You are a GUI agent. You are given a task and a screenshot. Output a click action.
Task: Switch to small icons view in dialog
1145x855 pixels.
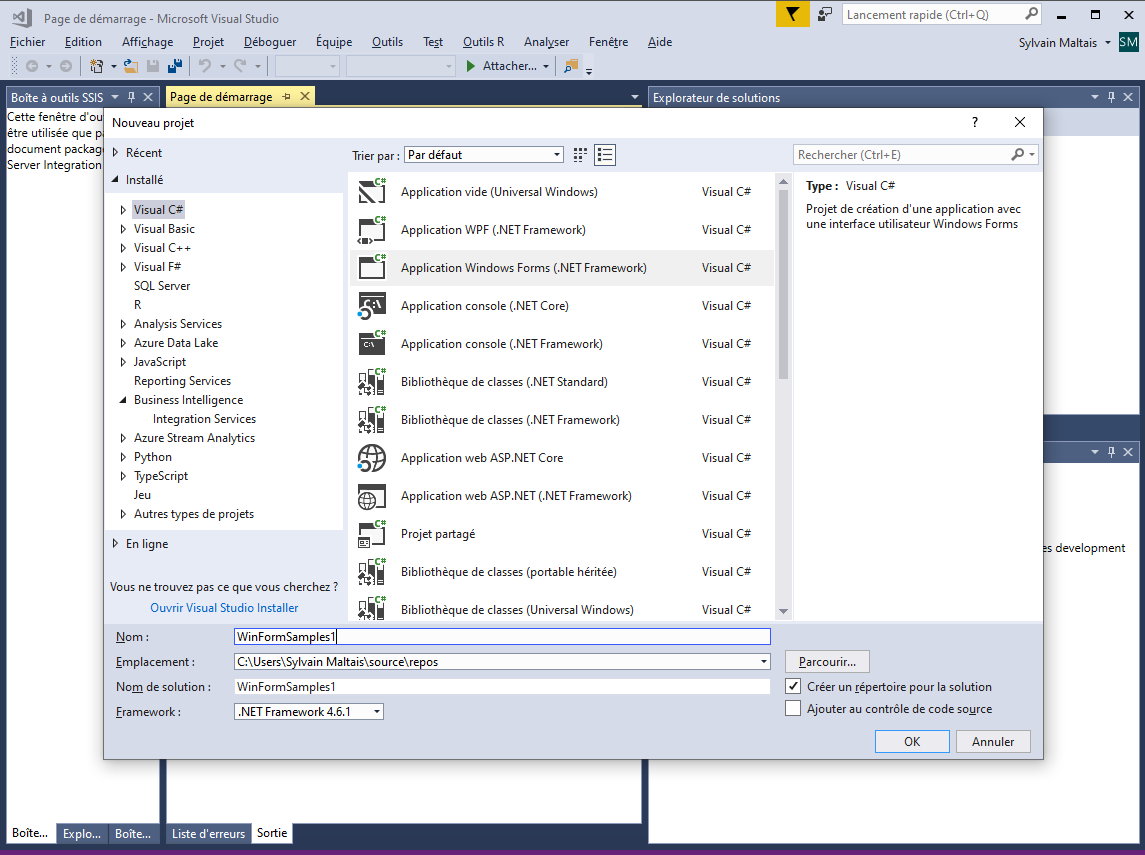(580, 155)
